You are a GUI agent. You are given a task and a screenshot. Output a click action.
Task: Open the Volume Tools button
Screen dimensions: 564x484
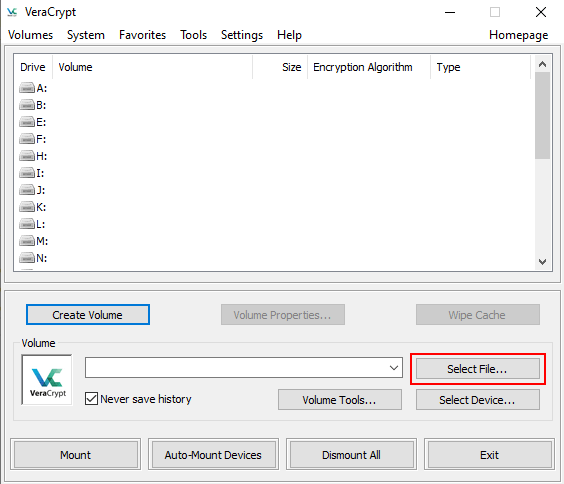pyautogui.click(x=340, y=399)
